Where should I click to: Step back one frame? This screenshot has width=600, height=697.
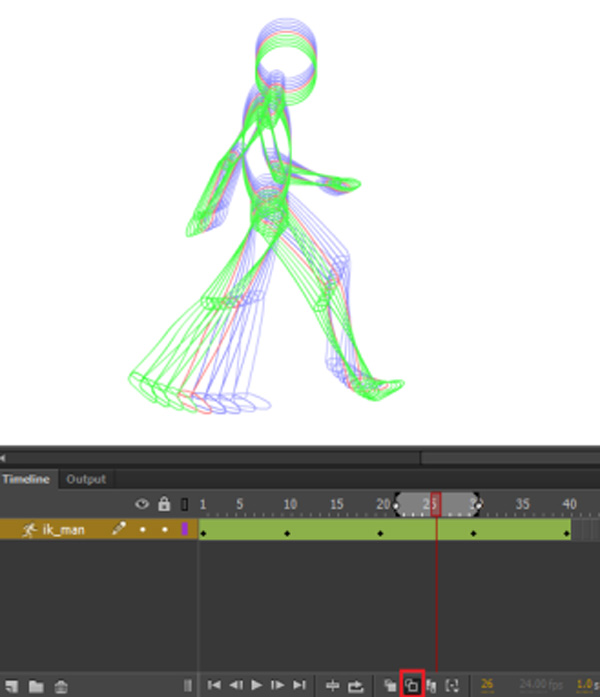[x=236, y=685]
